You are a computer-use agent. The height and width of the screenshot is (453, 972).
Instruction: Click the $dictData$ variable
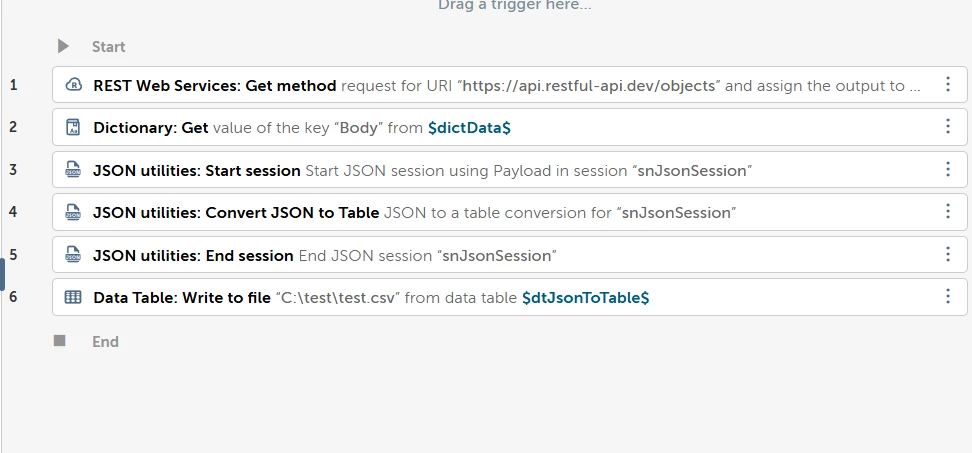(x=469, y=127)
